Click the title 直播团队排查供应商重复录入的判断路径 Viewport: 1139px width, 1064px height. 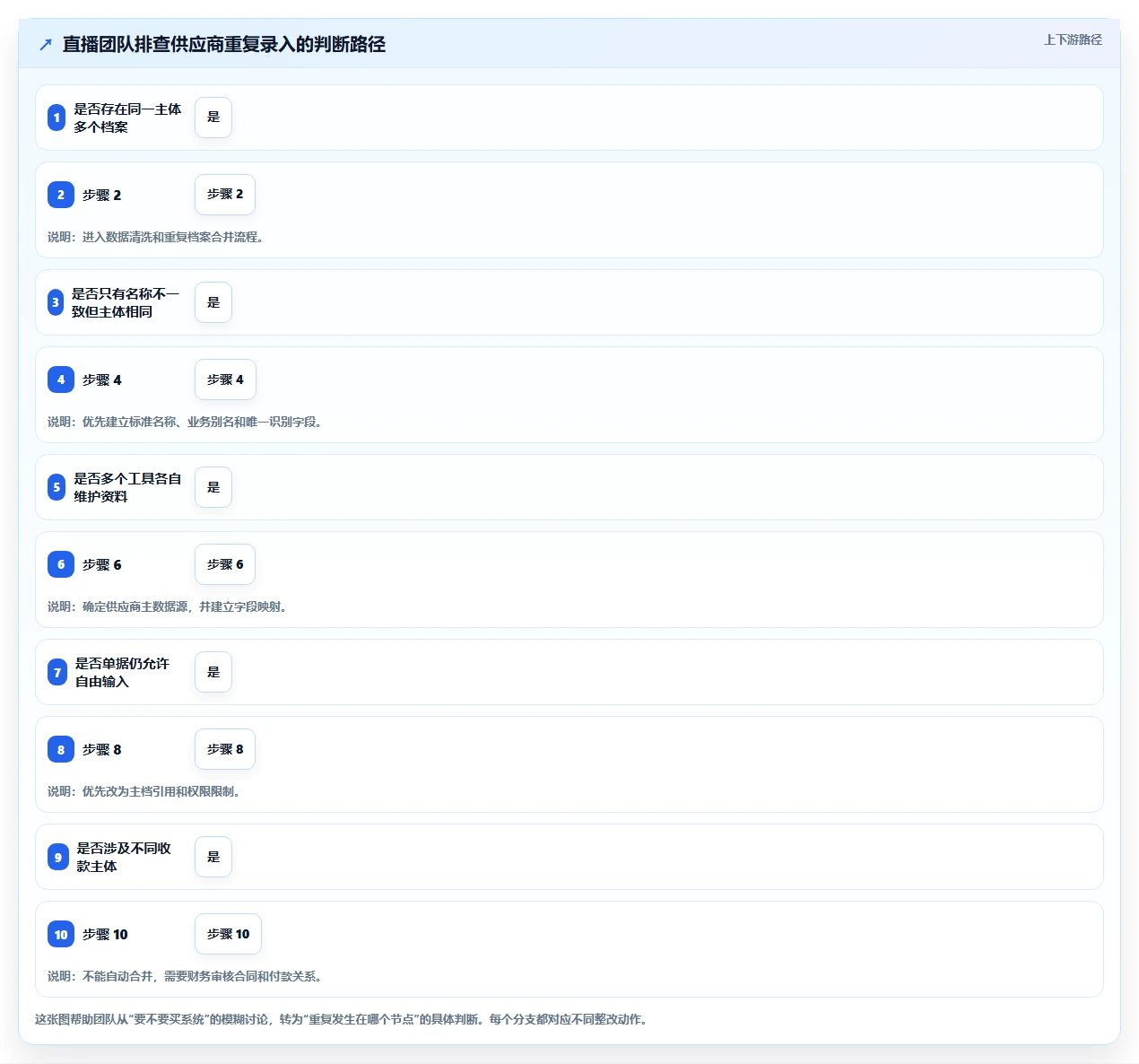pos(224,44)
